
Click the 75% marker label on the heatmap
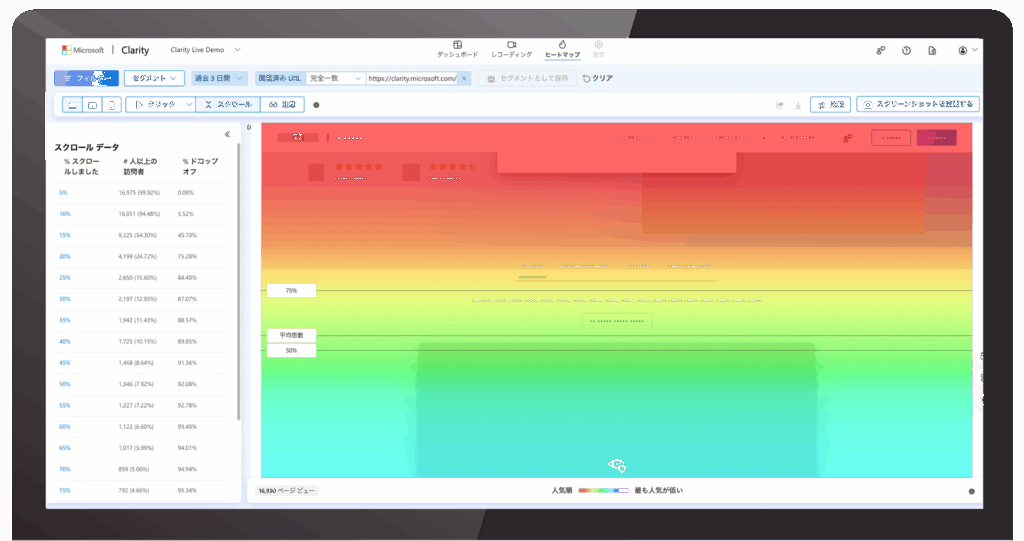click(x=291, y=291)
